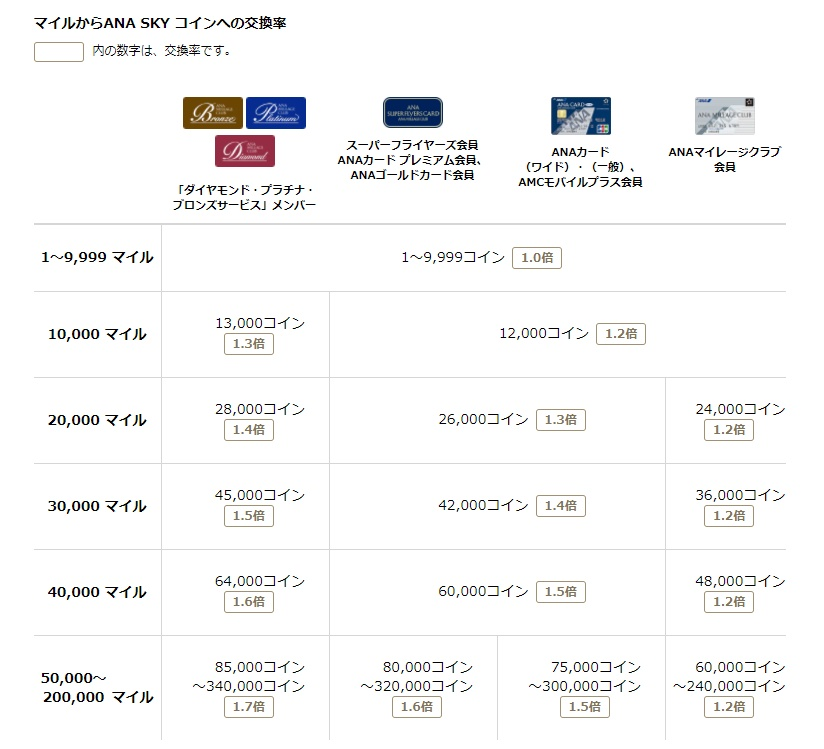824x749 pixels.
Task: Select row label 20,000 マイル
Action: tap(97, 420)
